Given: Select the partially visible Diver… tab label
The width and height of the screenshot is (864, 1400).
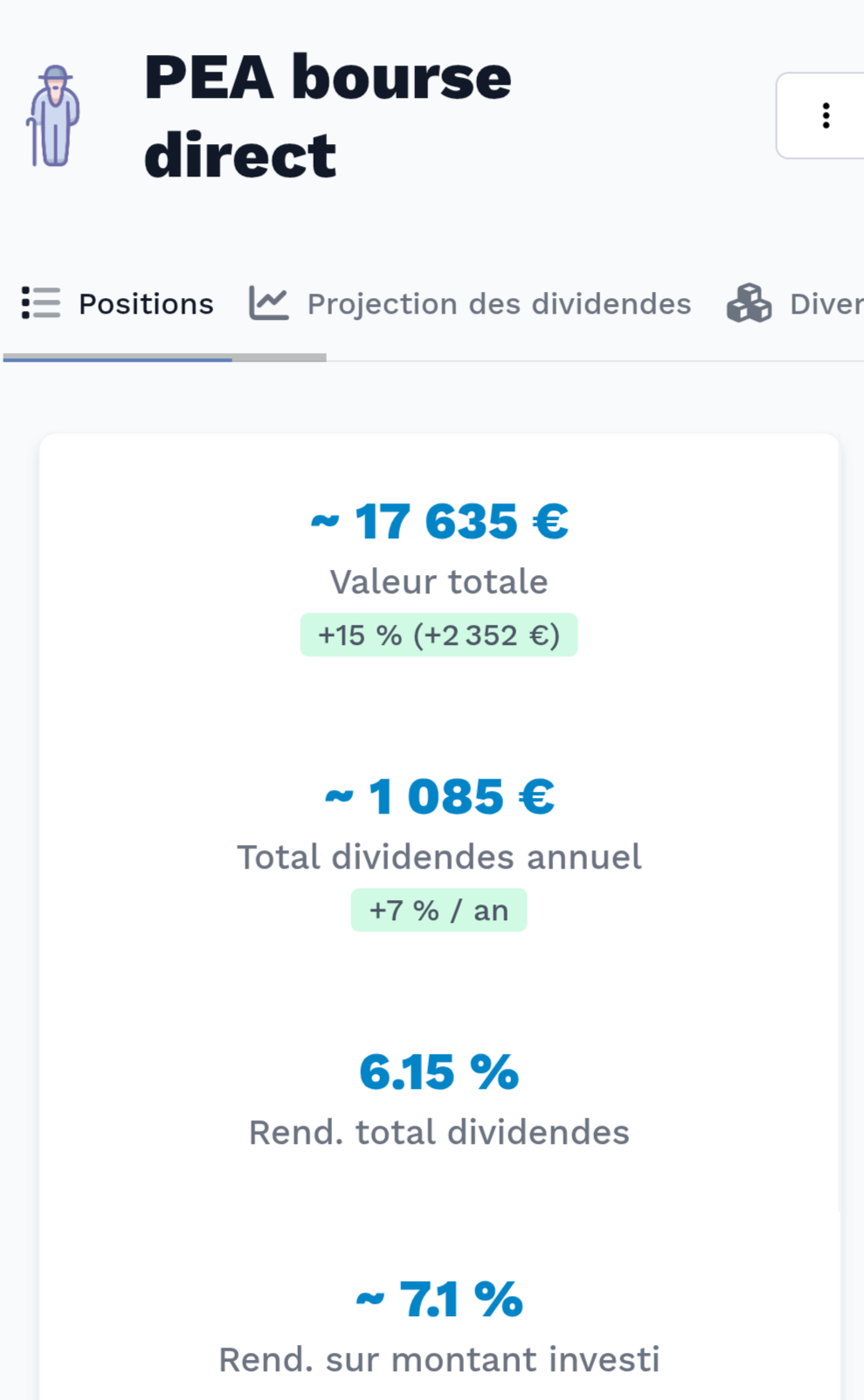Looking at the screenshot, I should pyautogui.click(x=826, y=303).
